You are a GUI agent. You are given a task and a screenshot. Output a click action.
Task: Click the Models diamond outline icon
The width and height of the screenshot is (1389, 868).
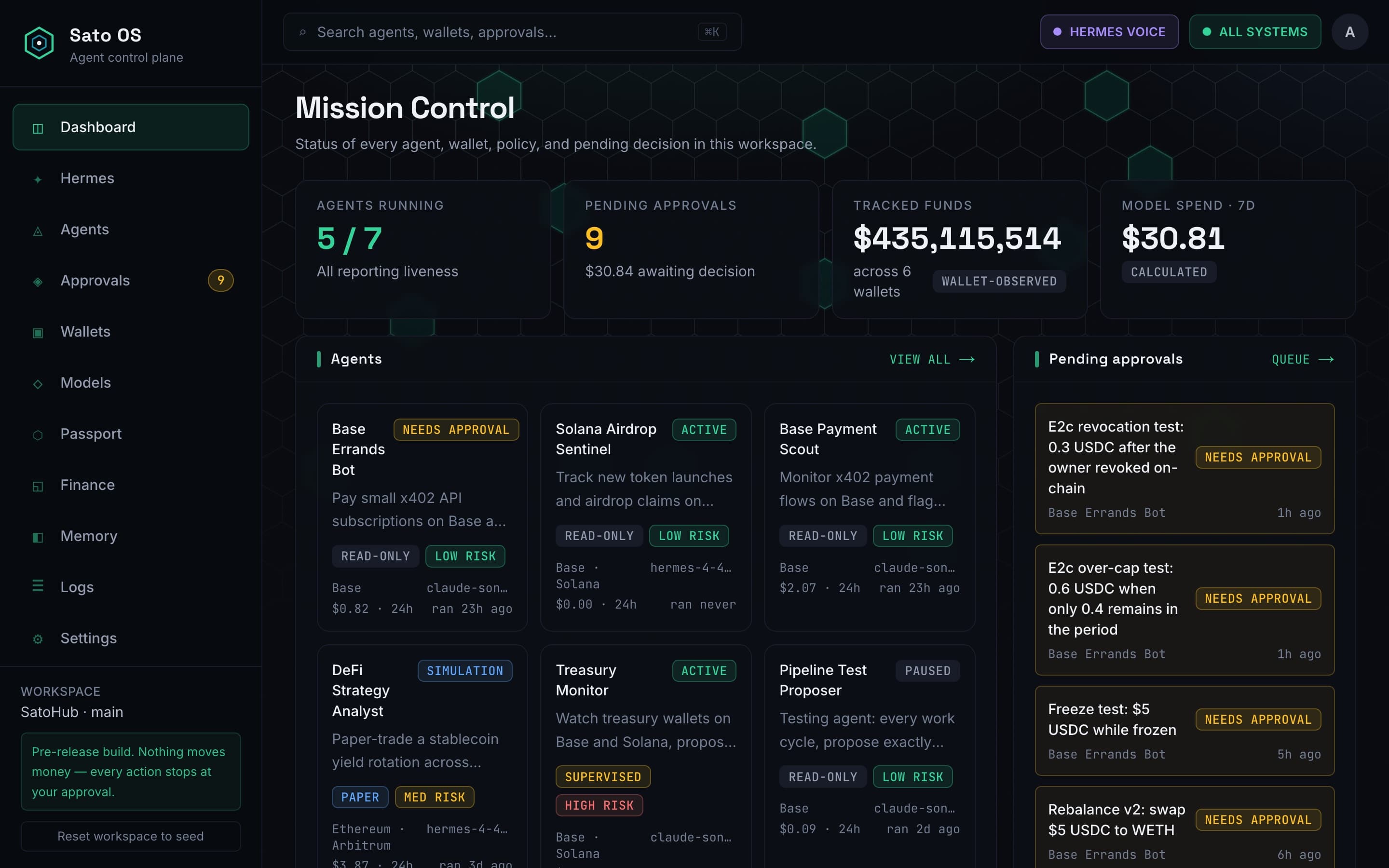(38, 383)
